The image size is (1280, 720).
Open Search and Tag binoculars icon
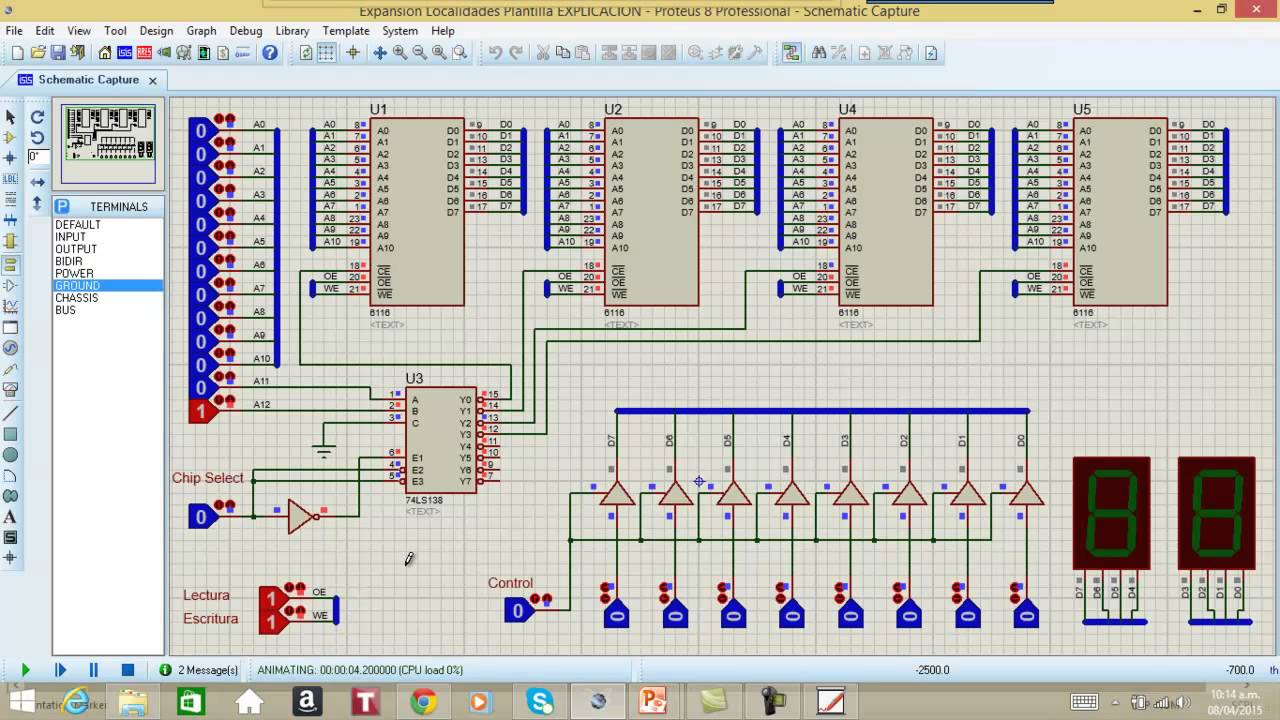coord(819,53)
